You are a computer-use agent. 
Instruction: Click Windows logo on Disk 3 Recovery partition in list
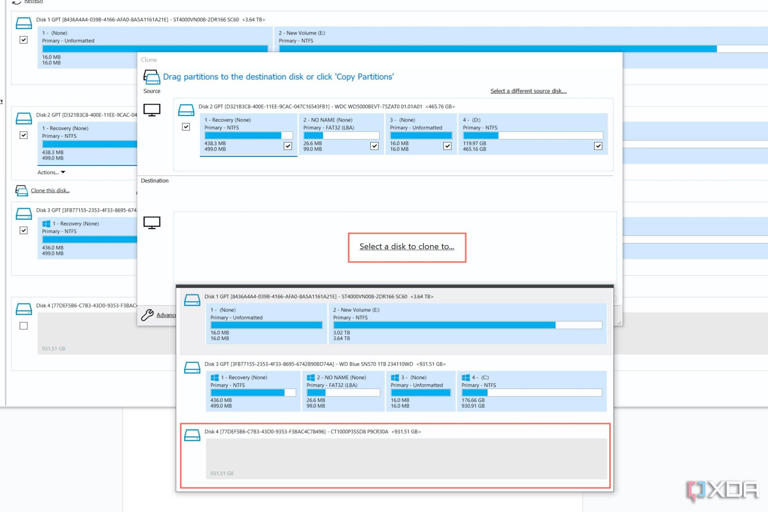(215, 378)
